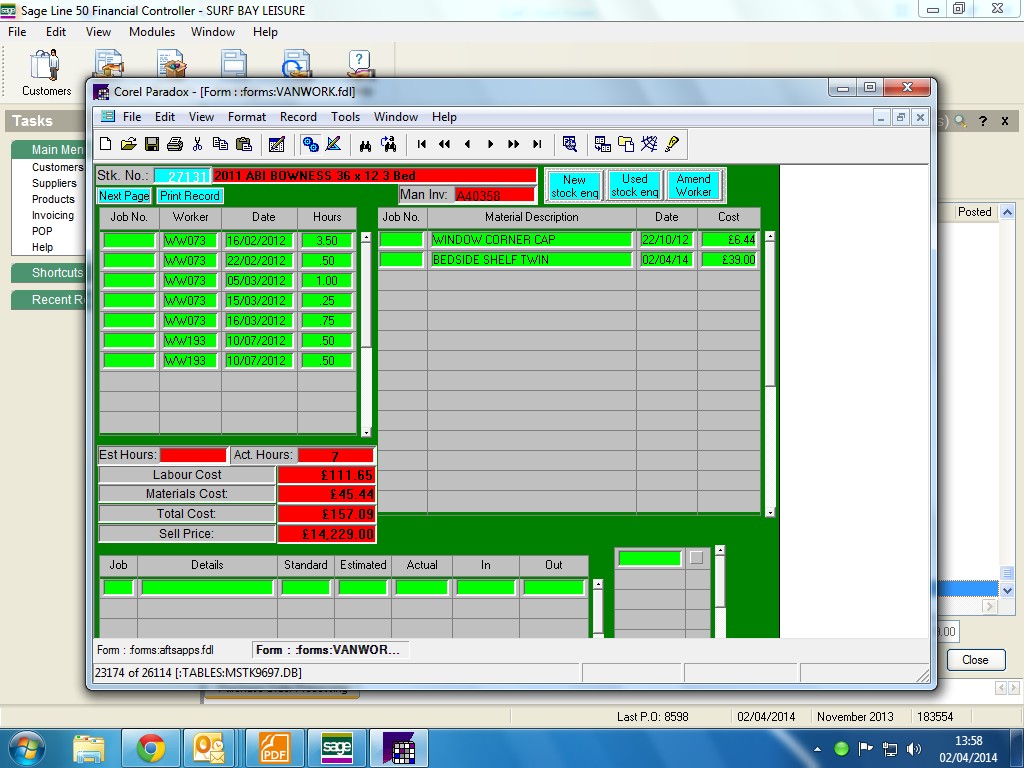The height and width of the screenshot is (768, 1024).
Task: Open the Record menu
Action: click(298, 117)
